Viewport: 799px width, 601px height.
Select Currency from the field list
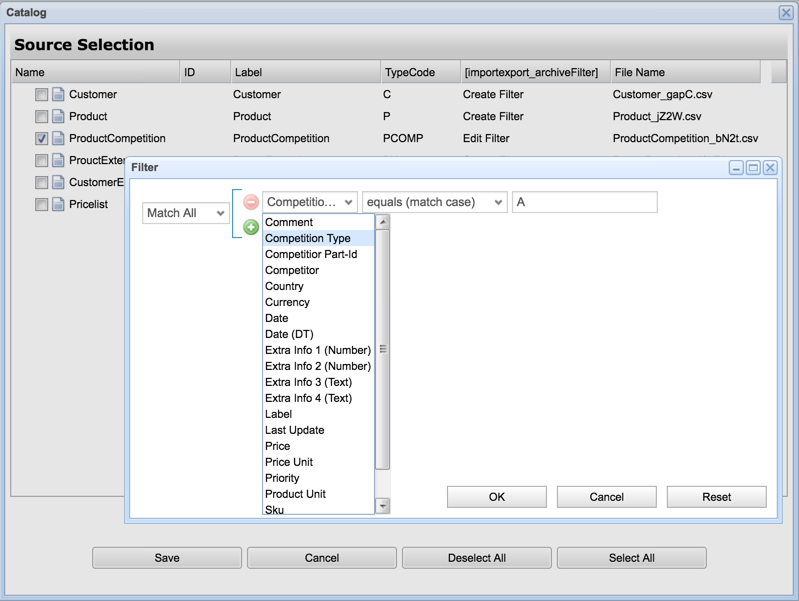(287, 302)
